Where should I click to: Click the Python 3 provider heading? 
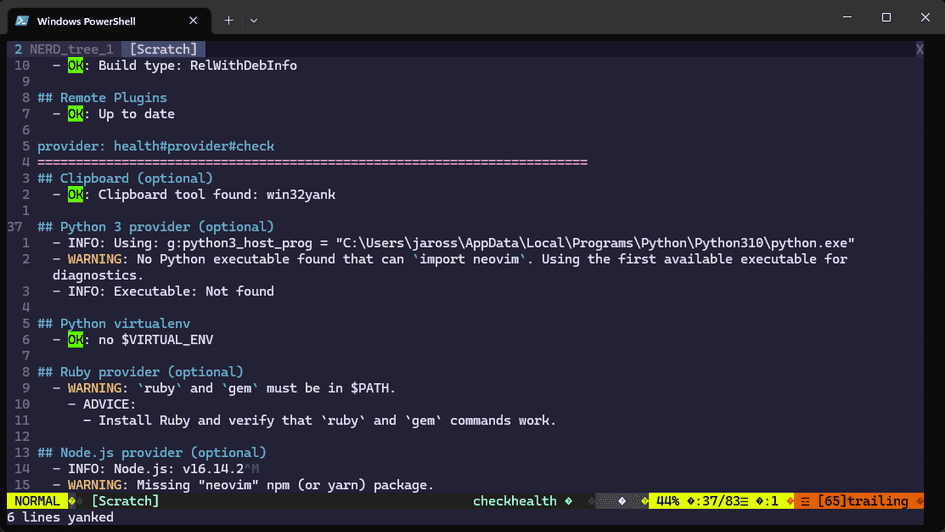coord(166,227)
